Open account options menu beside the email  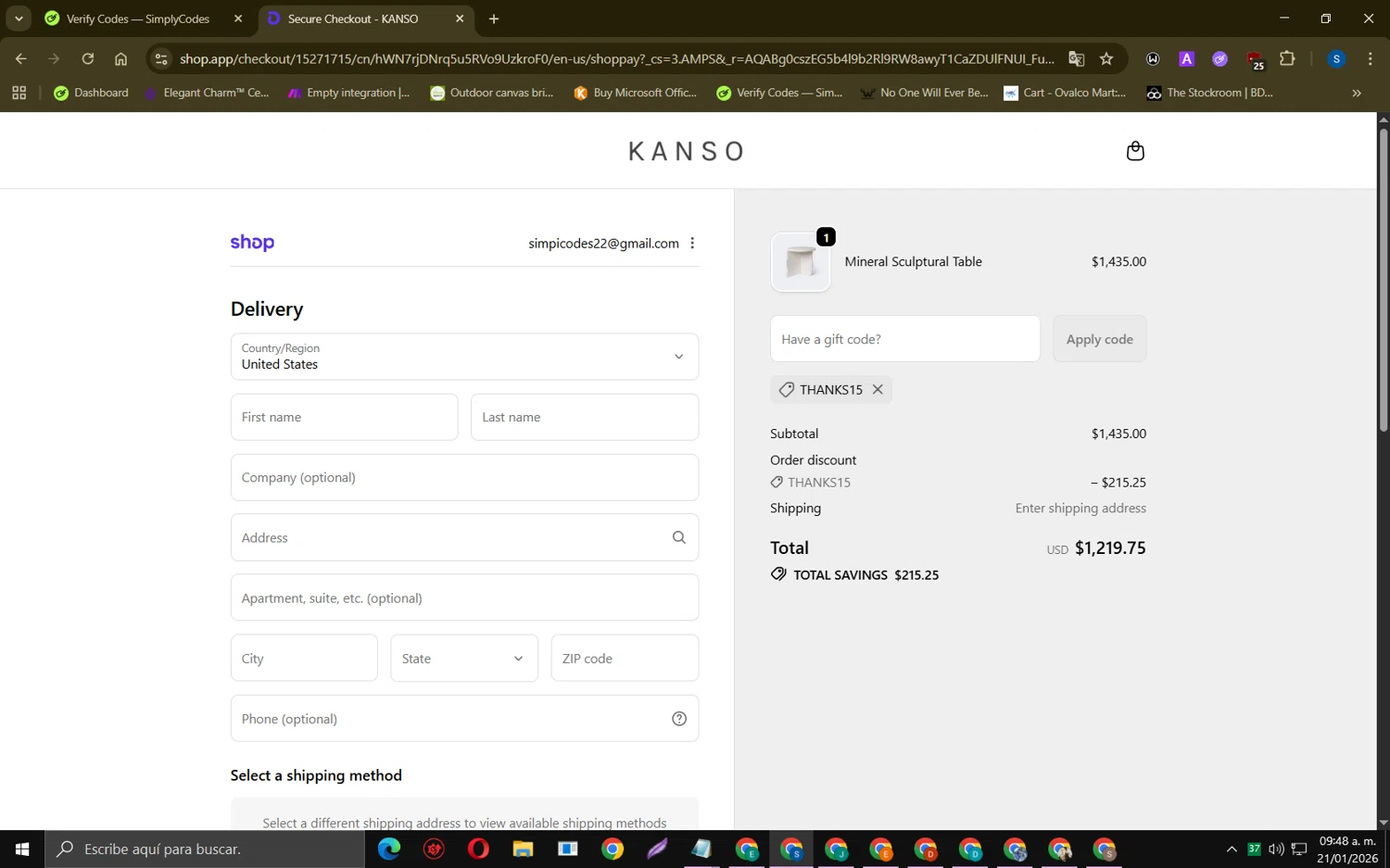(692, 244)
